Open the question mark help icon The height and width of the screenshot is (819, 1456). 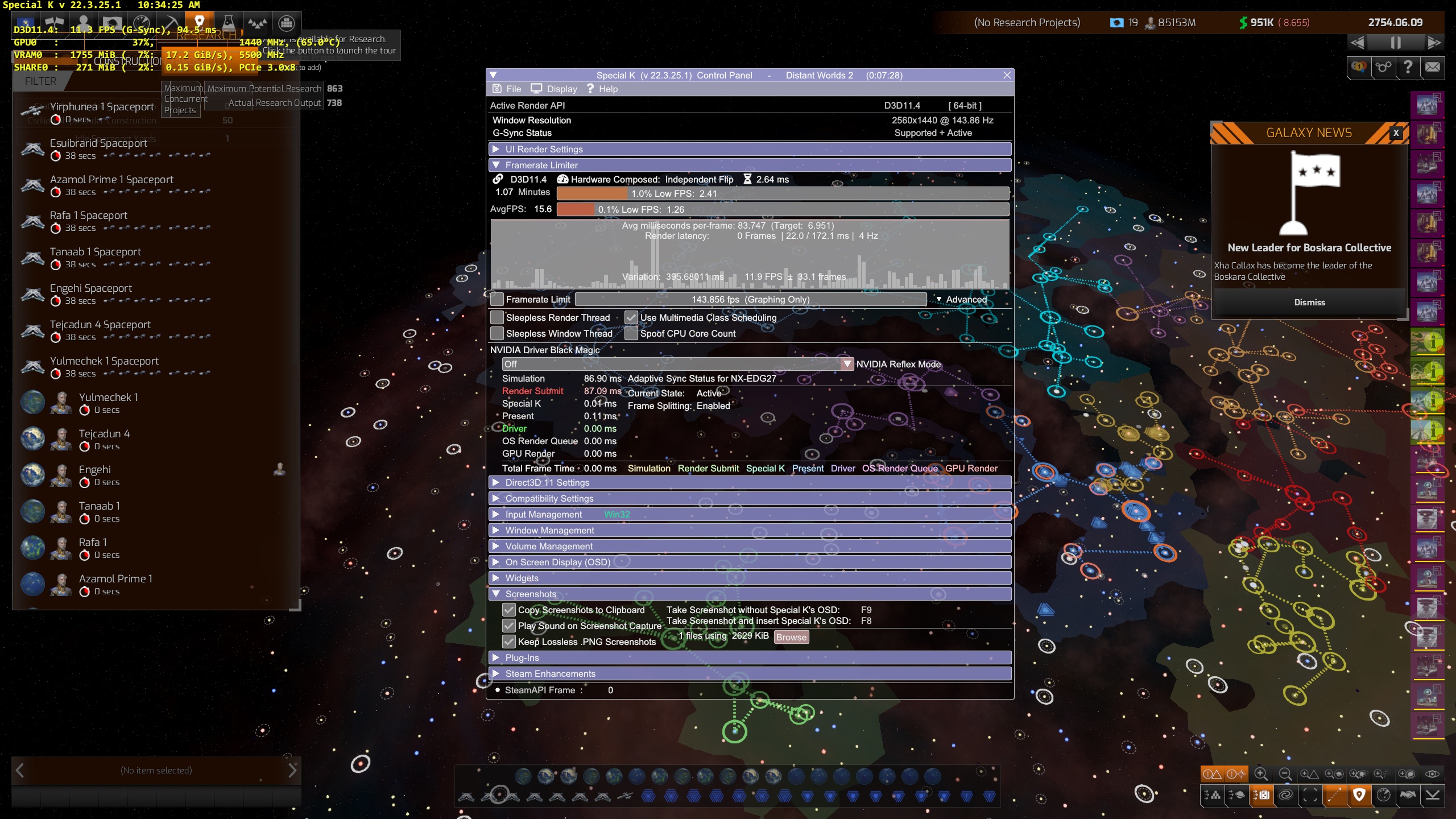click(1408, 67)
